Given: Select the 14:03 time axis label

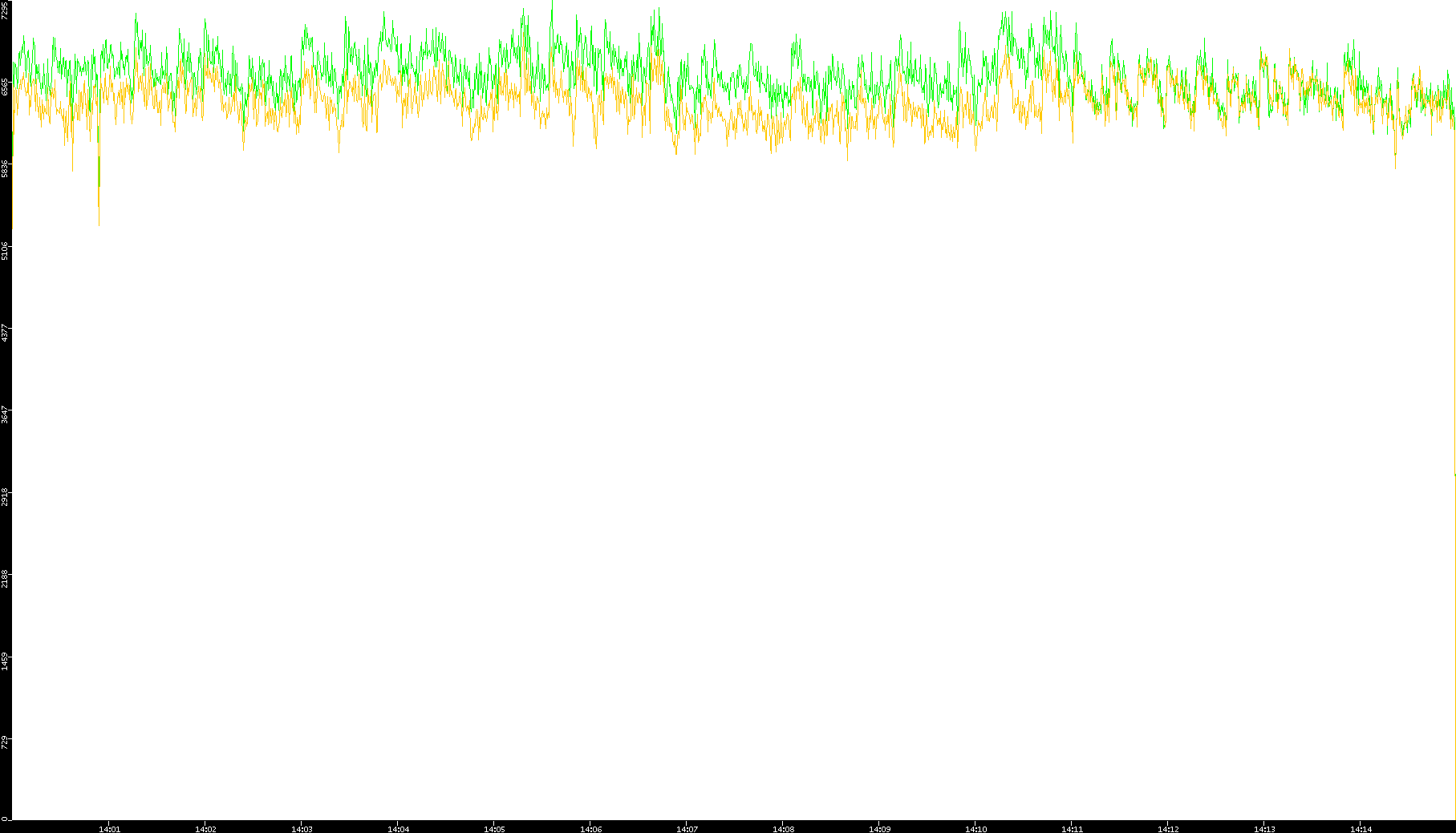Looking at the screenshot, I should [302, 829].
